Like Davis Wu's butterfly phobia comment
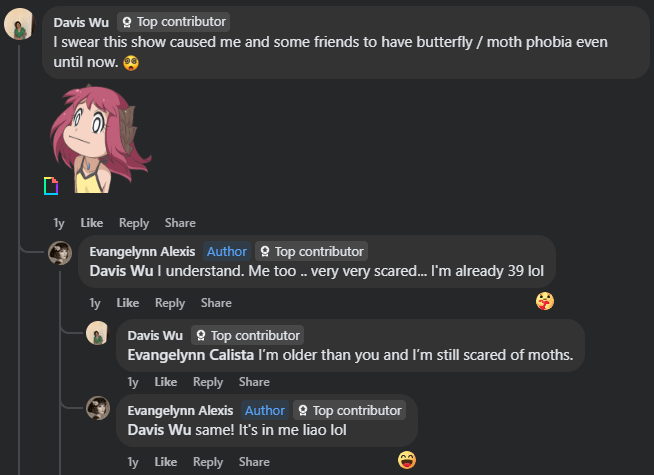 [x=91, y=223]
